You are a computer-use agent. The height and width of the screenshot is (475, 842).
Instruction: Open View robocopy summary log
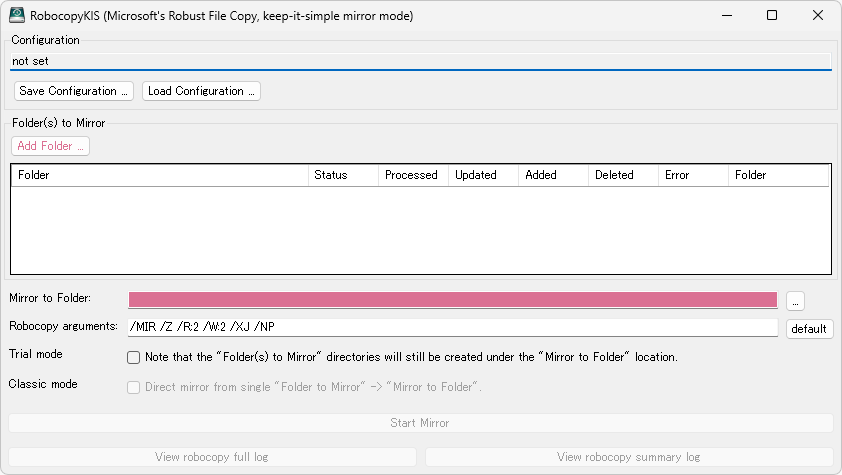pyautogui.click(x=628, y=457)
